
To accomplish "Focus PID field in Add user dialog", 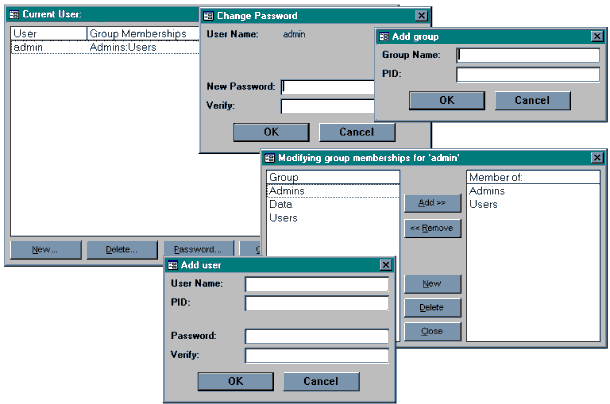I will pyautogui.click(x=317, y=303).
